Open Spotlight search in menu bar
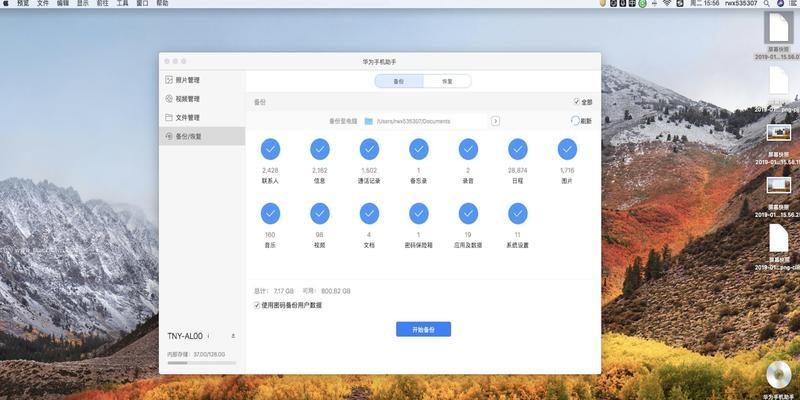 (x=767, y=3)
